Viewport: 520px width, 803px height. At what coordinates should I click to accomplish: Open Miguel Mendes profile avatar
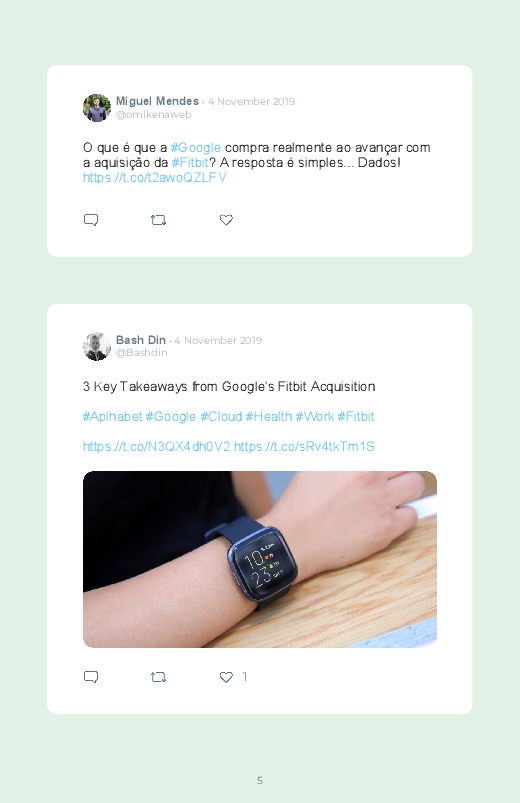click(x=97, y=108)
